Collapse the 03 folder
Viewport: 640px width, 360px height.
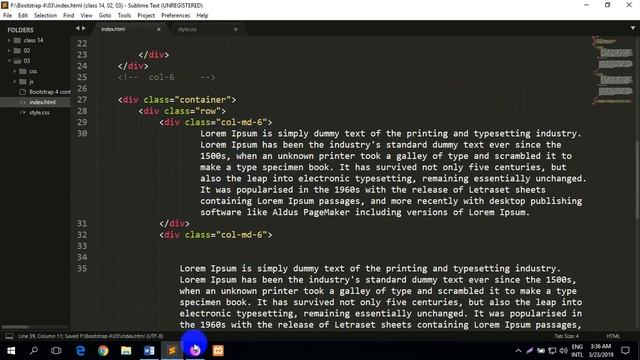tap(9, 61)
